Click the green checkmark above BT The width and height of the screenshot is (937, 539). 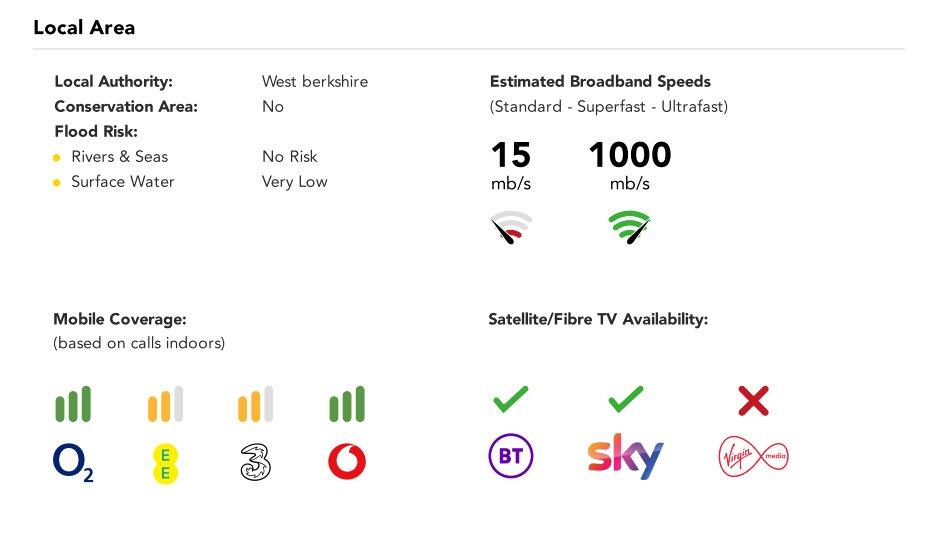point(510,400)
